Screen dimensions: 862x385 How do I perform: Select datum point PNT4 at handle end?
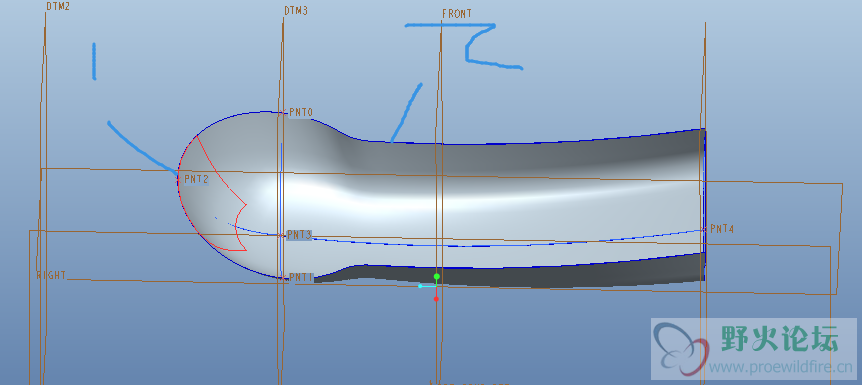tap(722, 229)
